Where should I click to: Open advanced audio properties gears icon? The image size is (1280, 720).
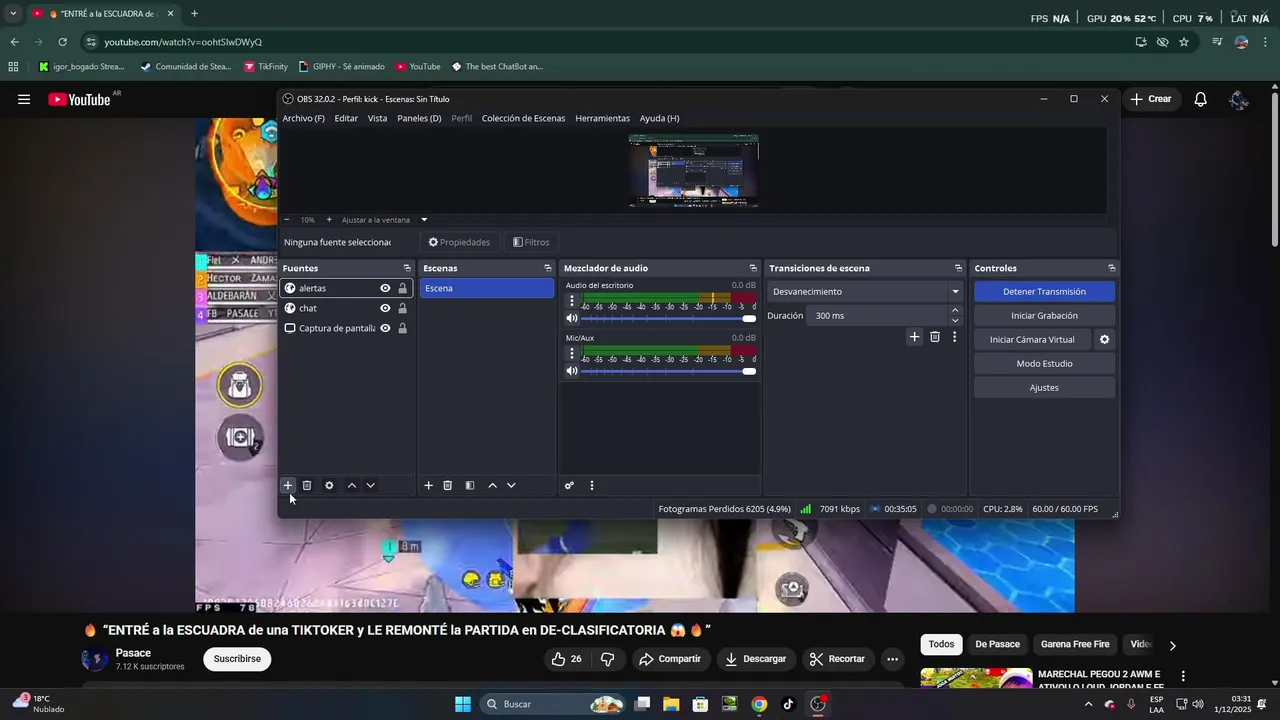tap(569, 485)
